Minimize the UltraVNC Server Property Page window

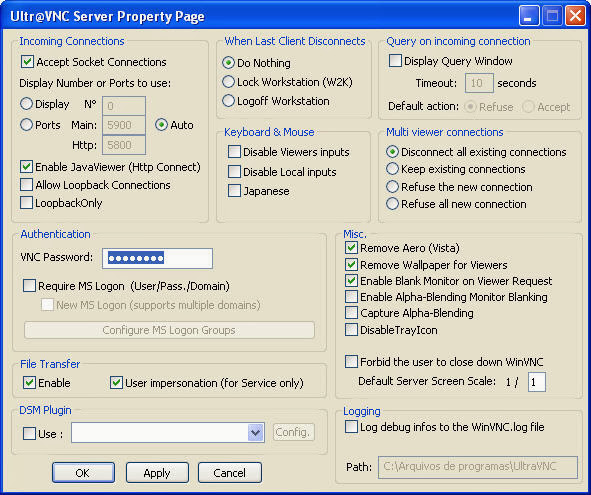[529, 16]
